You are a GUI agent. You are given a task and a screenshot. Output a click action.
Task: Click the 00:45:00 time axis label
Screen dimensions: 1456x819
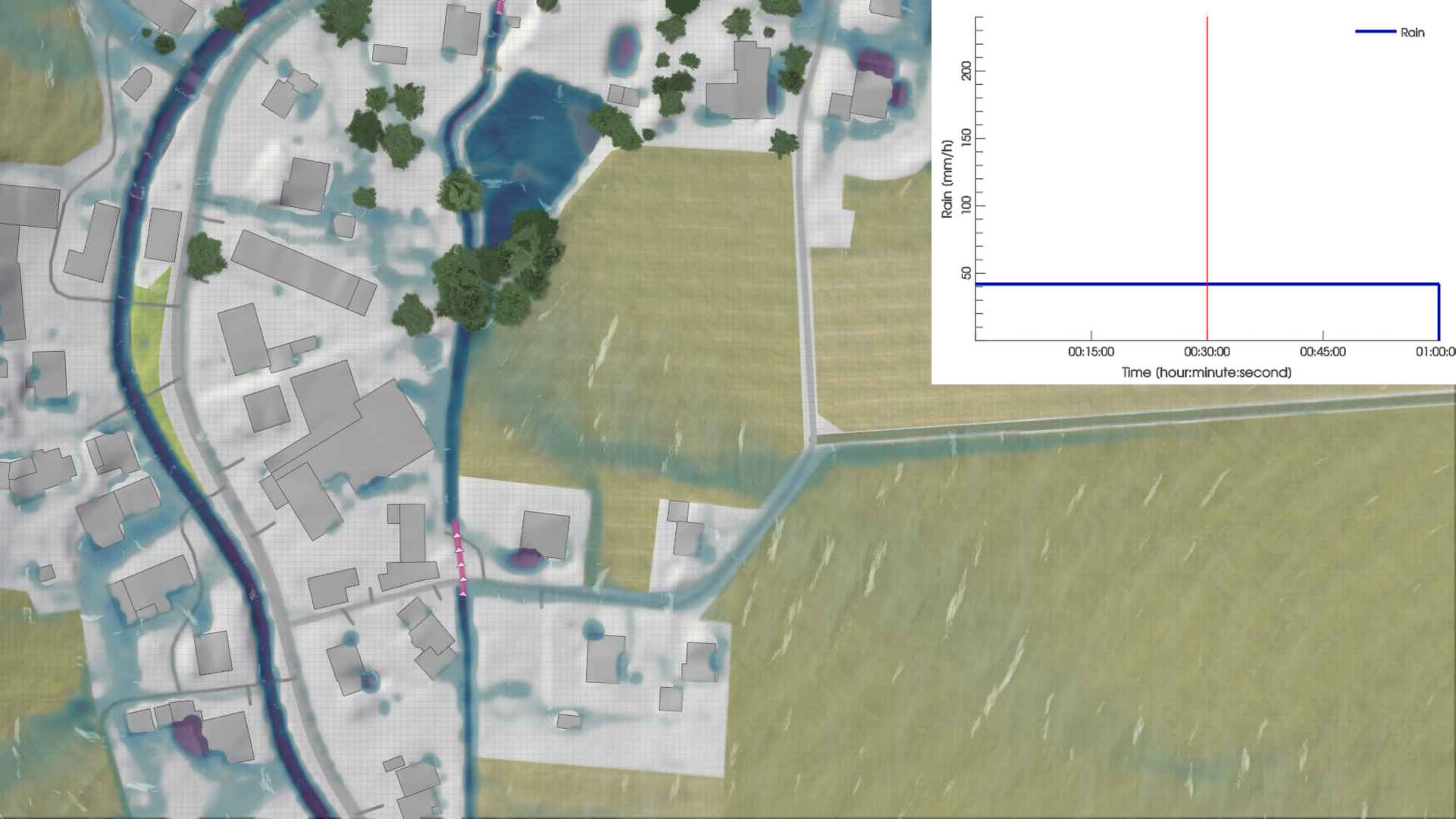click(1323, 352)
